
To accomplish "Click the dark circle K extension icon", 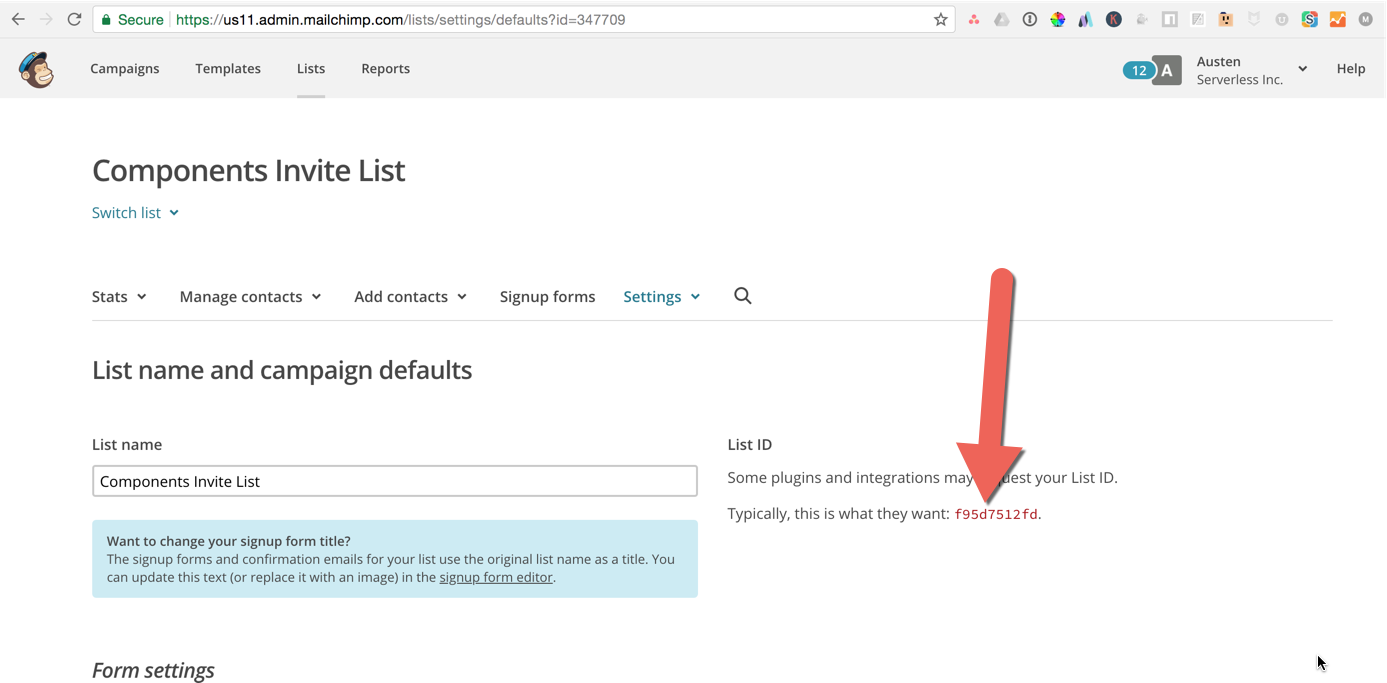I will pos(1113,19).
